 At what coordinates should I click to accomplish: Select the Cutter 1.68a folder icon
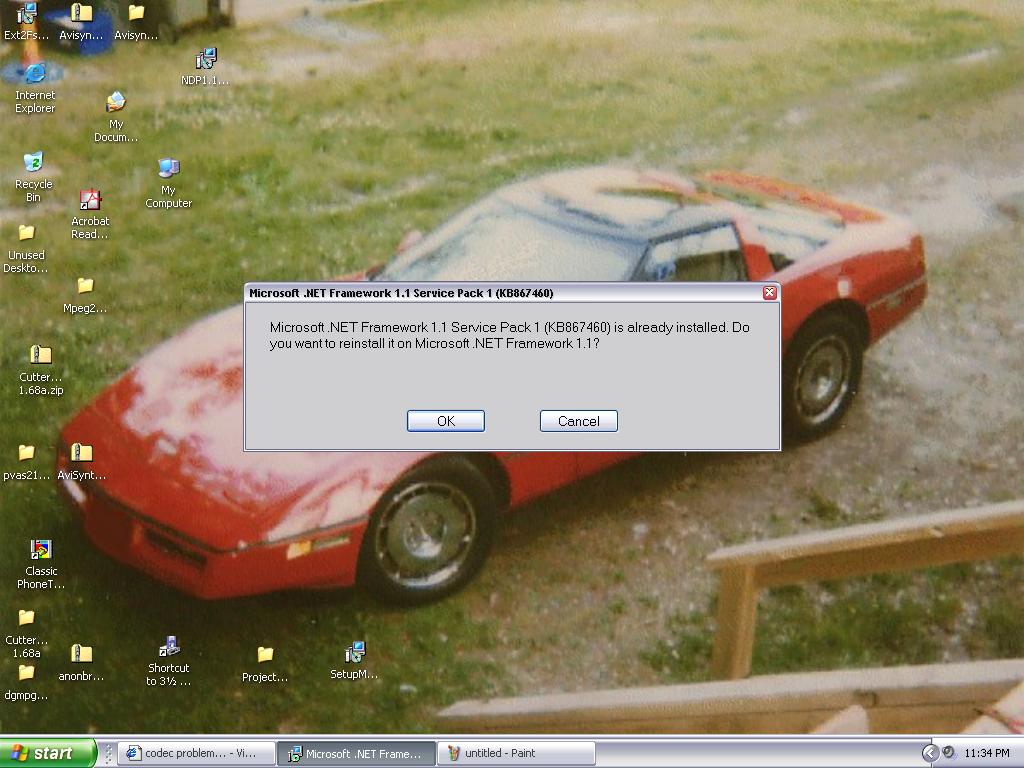pos(26,634)
